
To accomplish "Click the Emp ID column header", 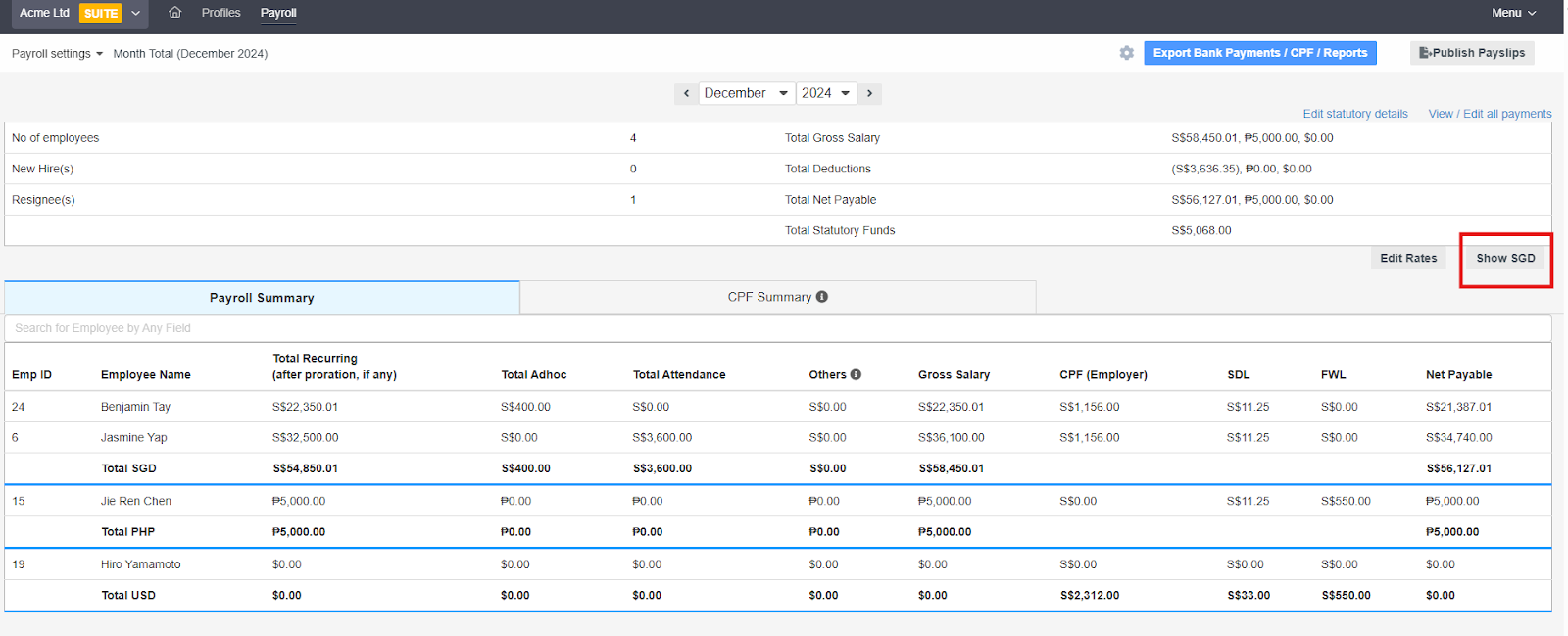I will [31, 375].
